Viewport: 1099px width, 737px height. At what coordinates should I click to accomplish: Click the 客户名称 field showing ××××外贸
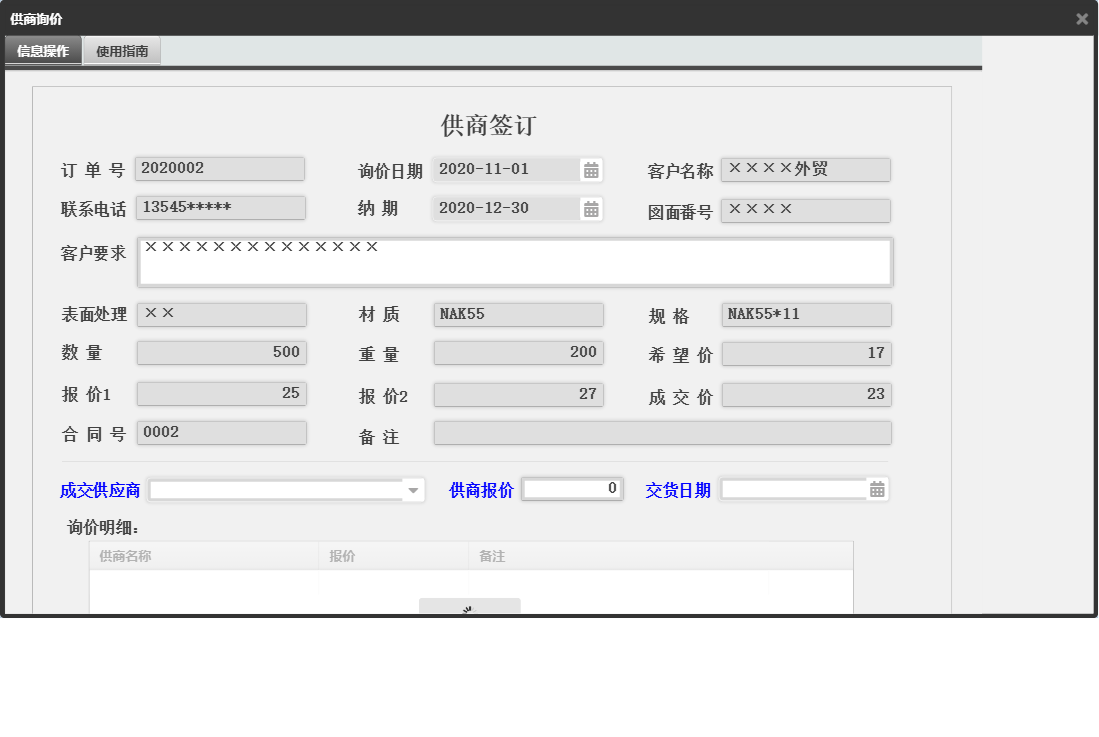805,169
